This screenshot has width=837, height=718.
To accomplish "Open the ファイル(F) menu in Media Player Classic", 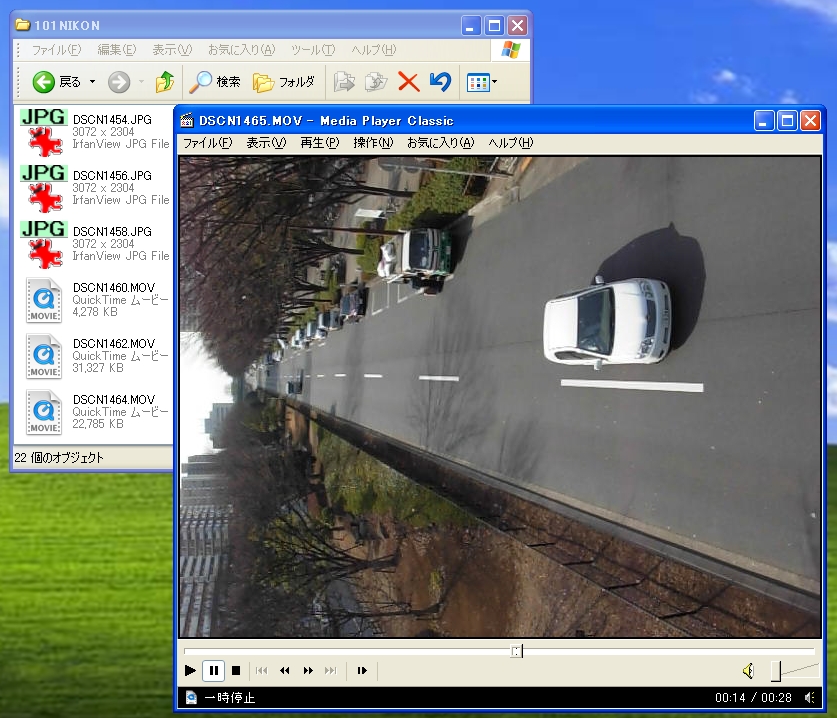I will tap(208, 143).
